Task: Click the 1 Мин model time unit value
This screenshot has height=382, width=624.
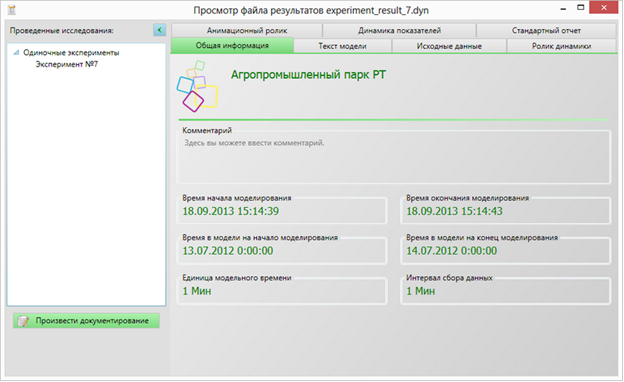Action: click(197, 291)
